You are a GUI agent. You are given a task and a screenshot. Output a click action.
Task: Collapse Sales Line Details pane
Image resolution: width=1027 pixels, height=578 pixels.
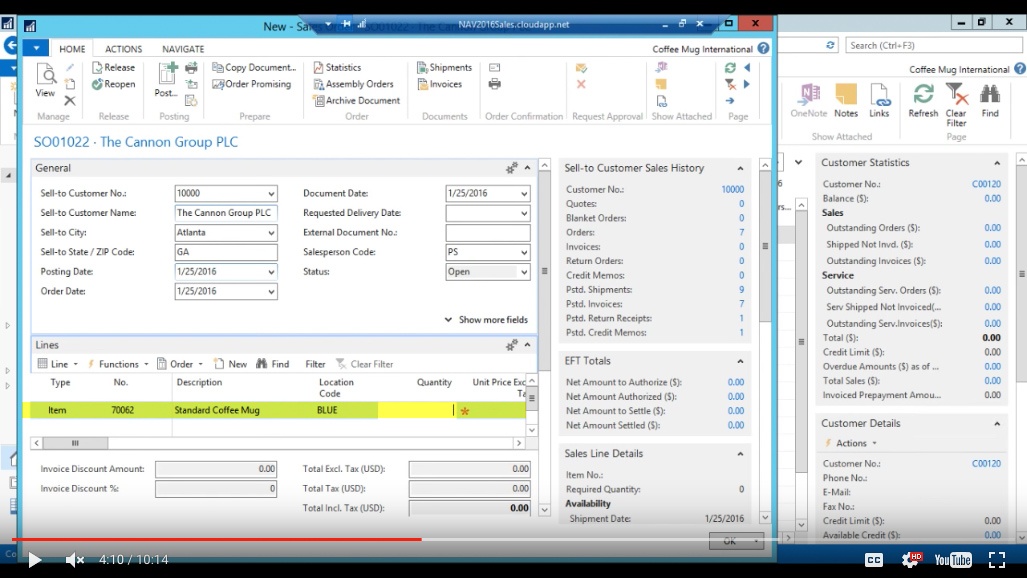[x=740, y=453]
